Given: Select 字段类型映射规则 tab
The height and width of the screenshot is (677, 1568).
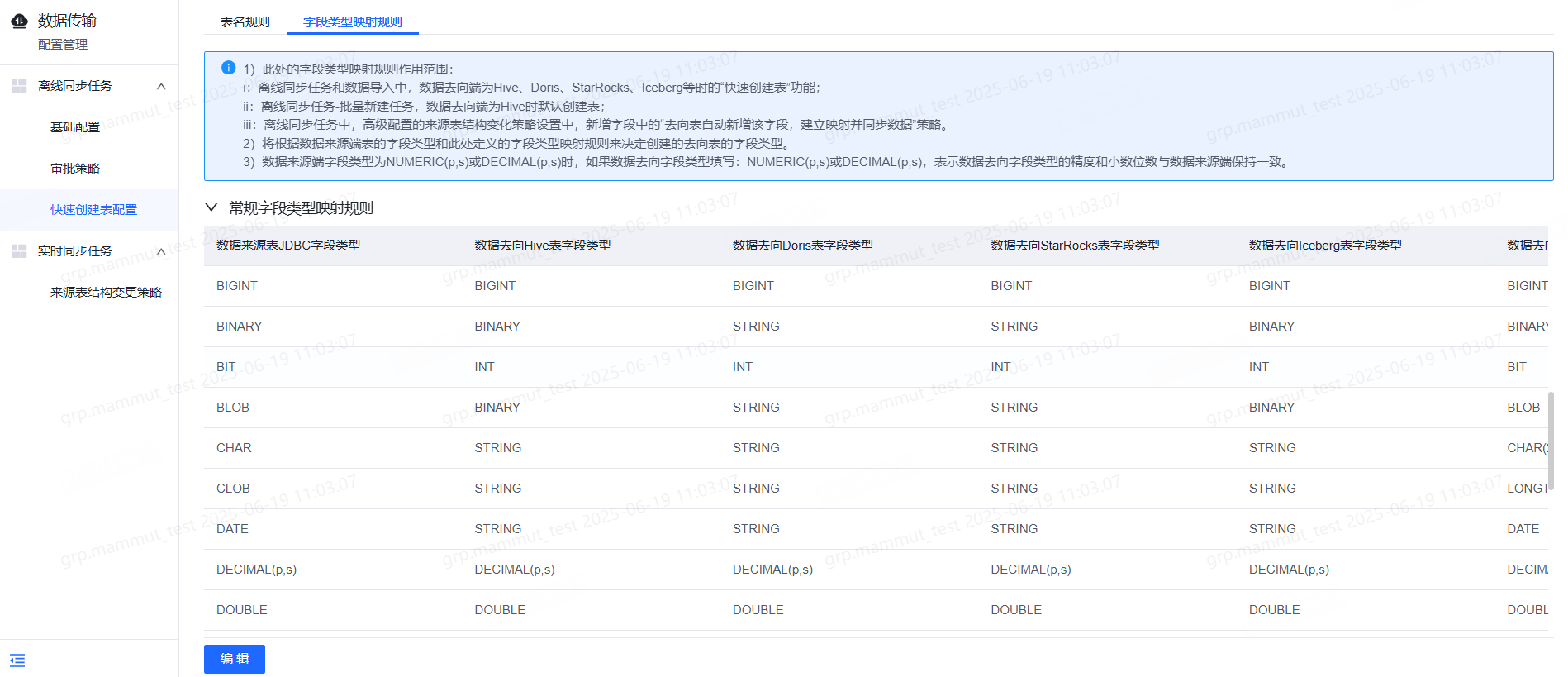Looking at the screenshot, I should click(353, 21).
